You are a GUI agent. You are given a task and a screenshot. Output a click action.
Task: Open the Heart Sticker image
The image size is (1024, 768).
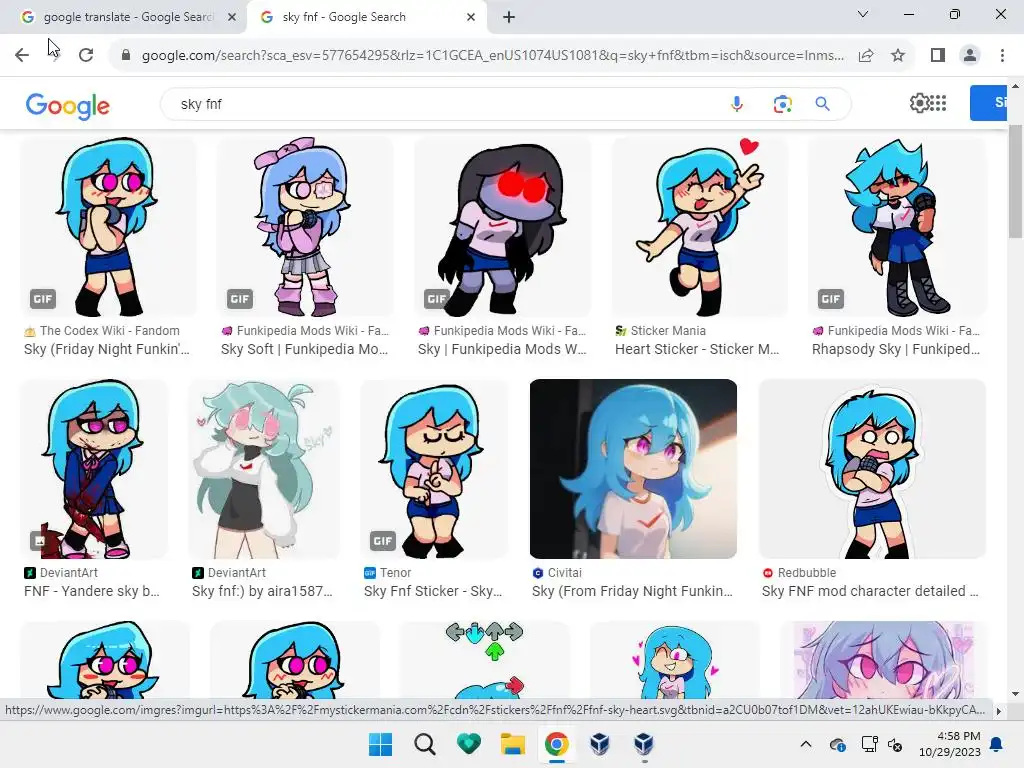(700, 226)
